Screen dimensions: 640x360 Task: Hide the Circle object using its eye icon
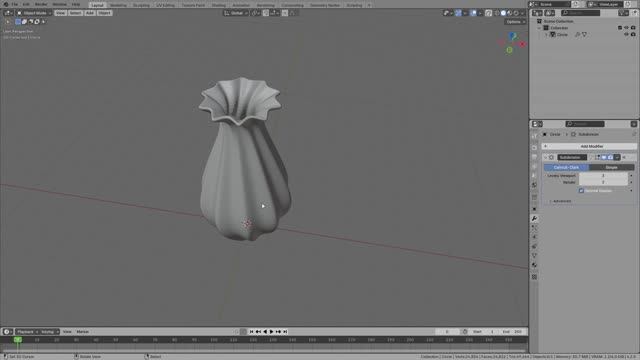coord(627,35)
